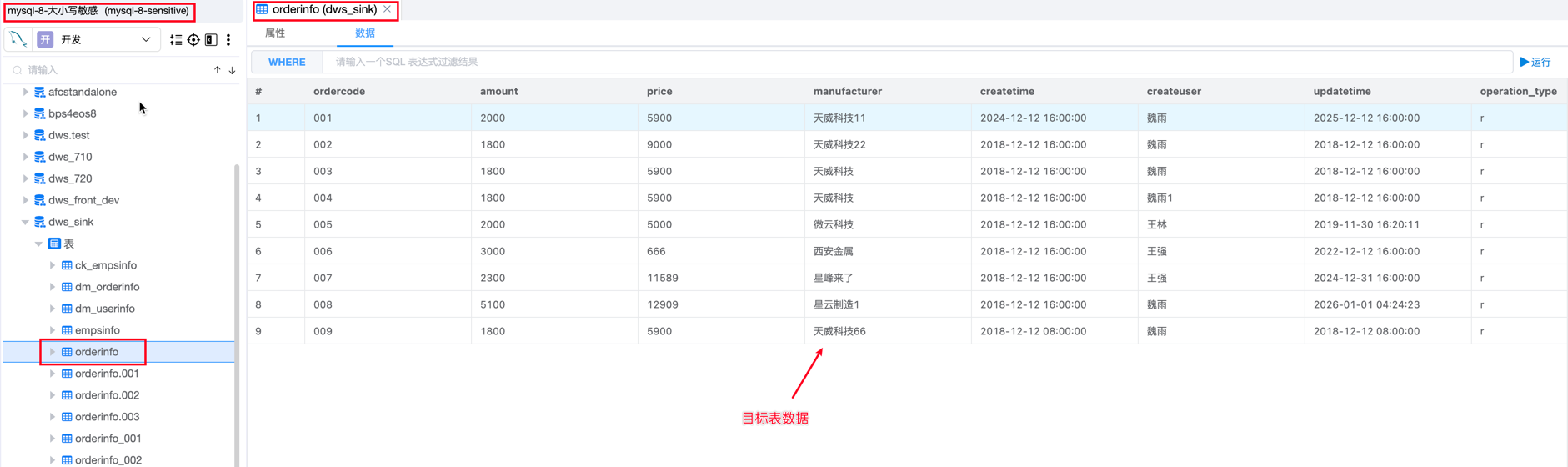Screen dimensions: 1568x467
Task: Sort by the amount column header
Action: [x=499, y=91]
